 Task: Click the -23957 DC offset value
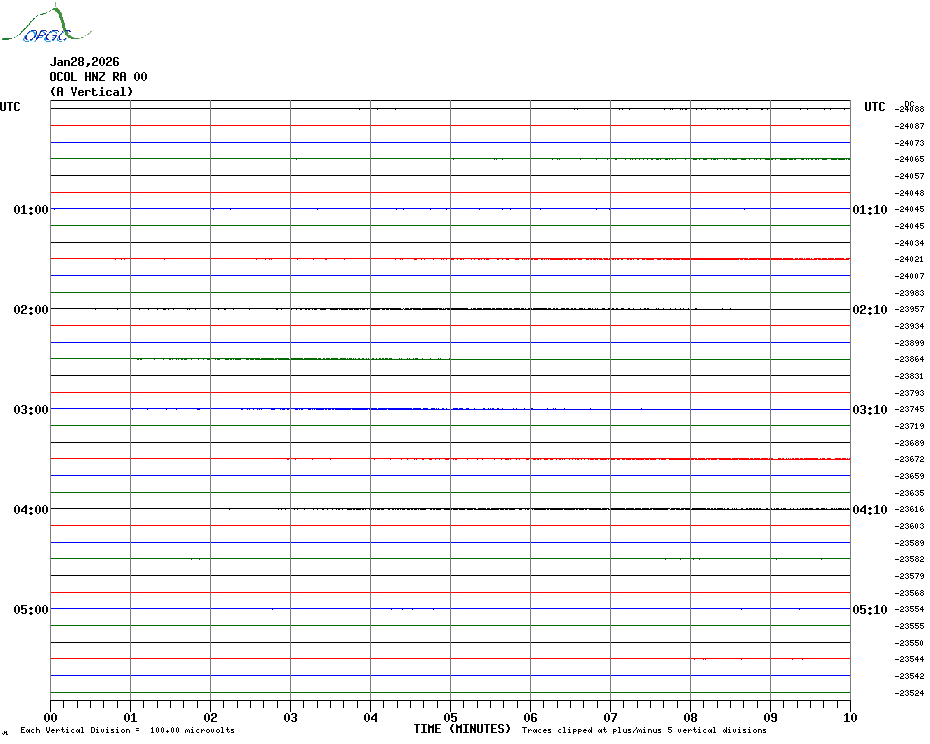910,310
